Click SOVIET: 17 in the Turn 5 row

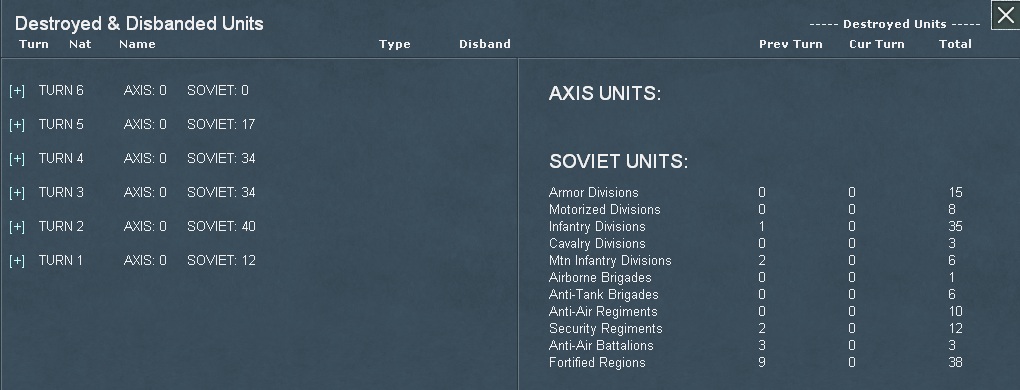click(221, 124)
